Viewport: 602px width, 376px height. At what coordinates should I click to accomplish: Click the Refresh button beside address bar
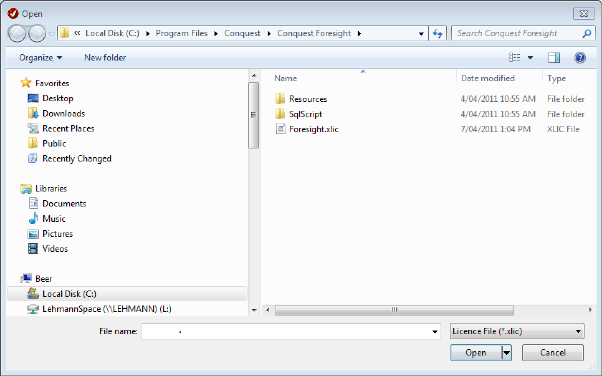click(438, 33)
